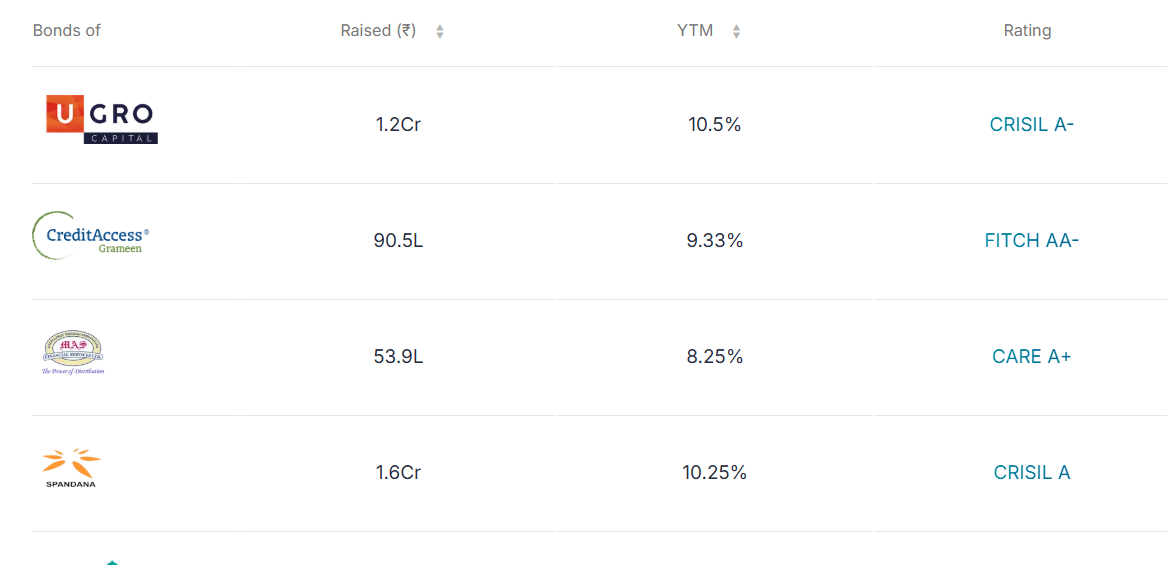Click the partially visible teal logo below Spandana
1167x565 pixels.
click(112, 562)
